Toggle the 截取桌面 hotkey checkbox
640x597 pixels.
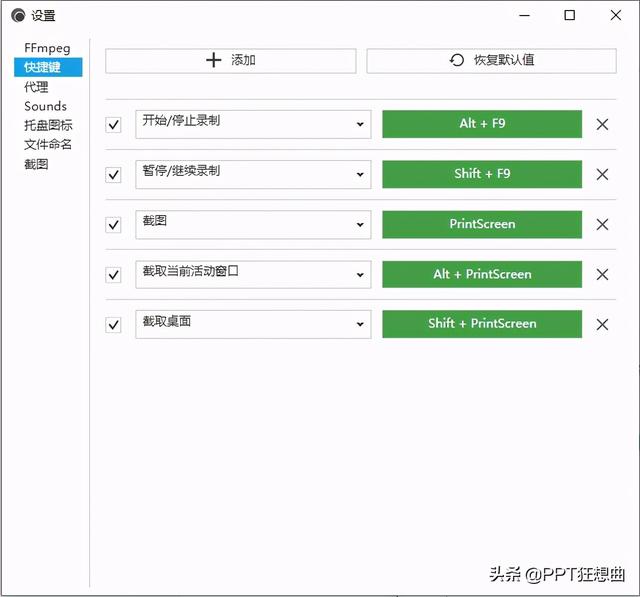[x=114, y=324]
